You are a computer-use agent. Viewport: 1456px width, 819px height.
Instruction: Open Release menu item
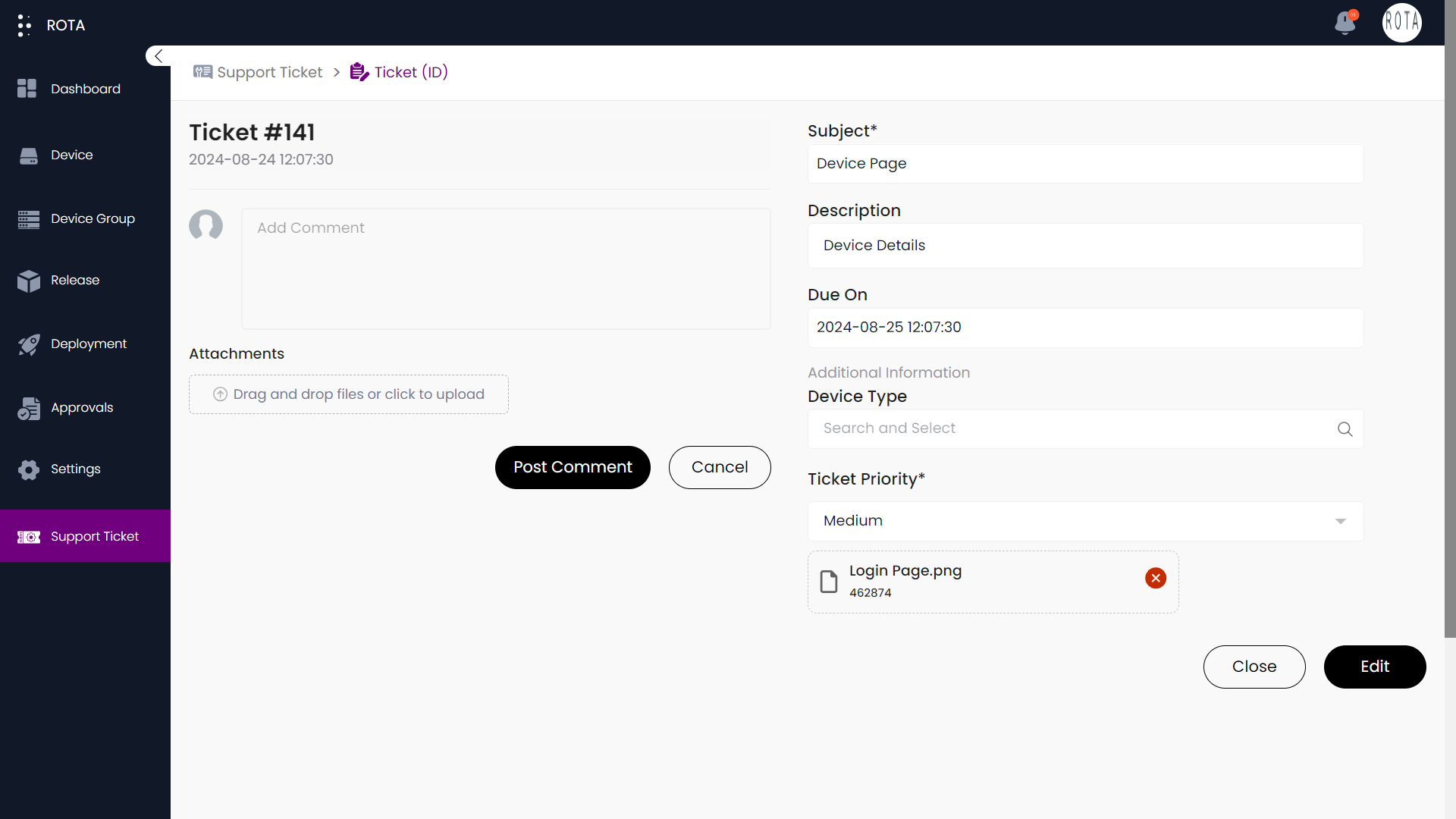point(85,281)
